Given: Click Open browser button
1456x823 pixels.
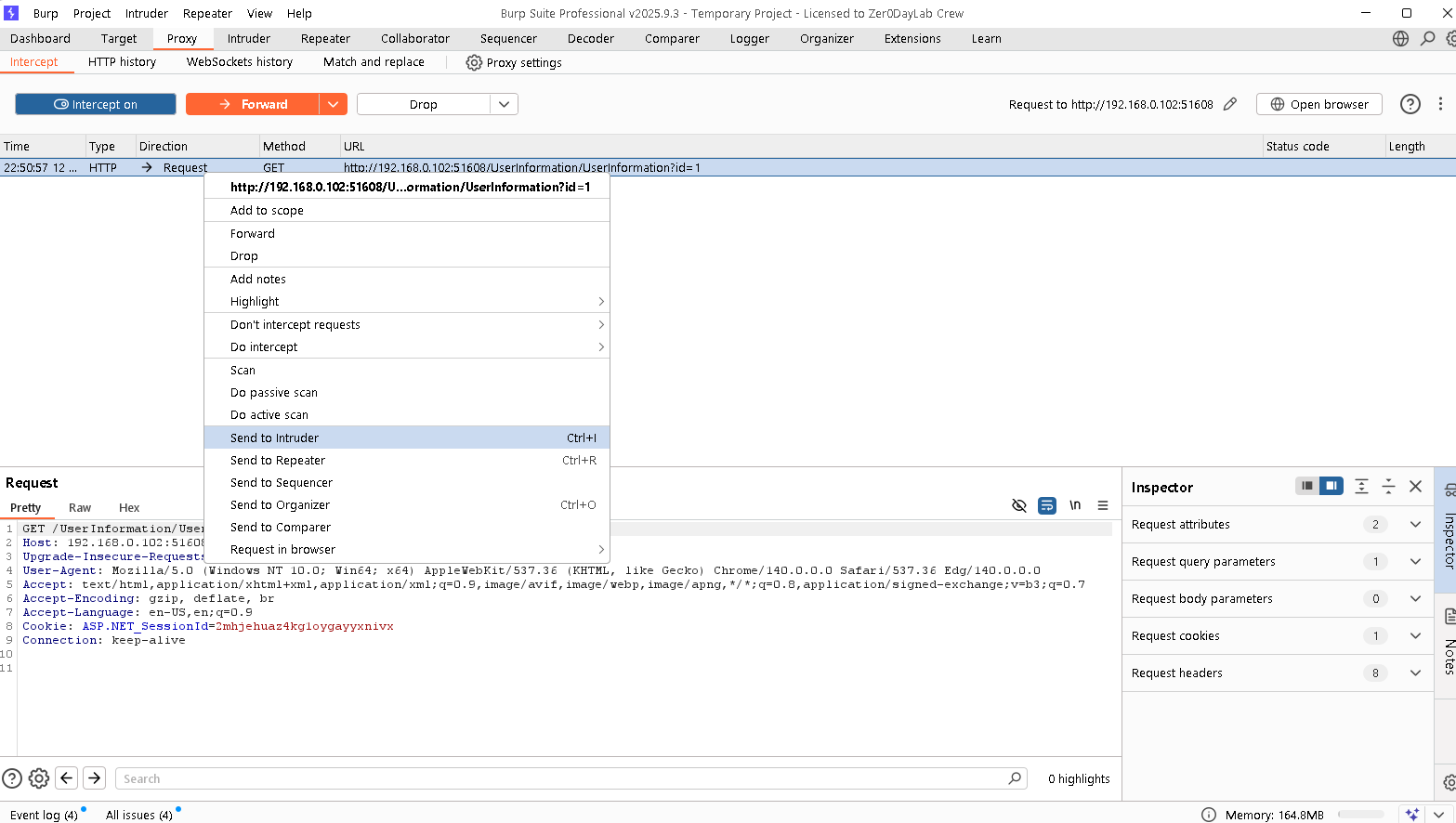Looking at the screenshot, I should click(1319, 104).
